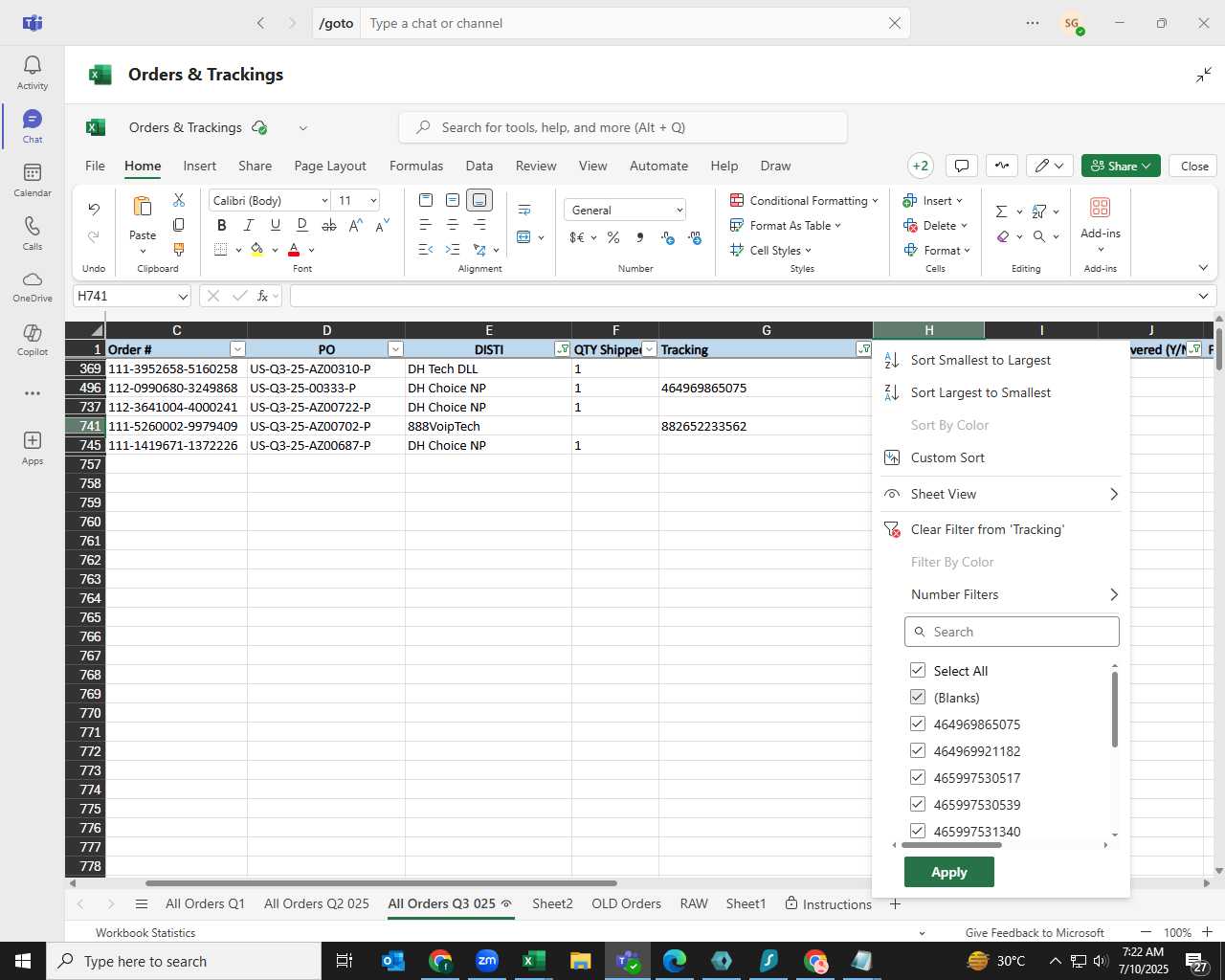Viewport: 1225px width, 980px height.
Task: Apply Comma style format
Action: point(639,237)
